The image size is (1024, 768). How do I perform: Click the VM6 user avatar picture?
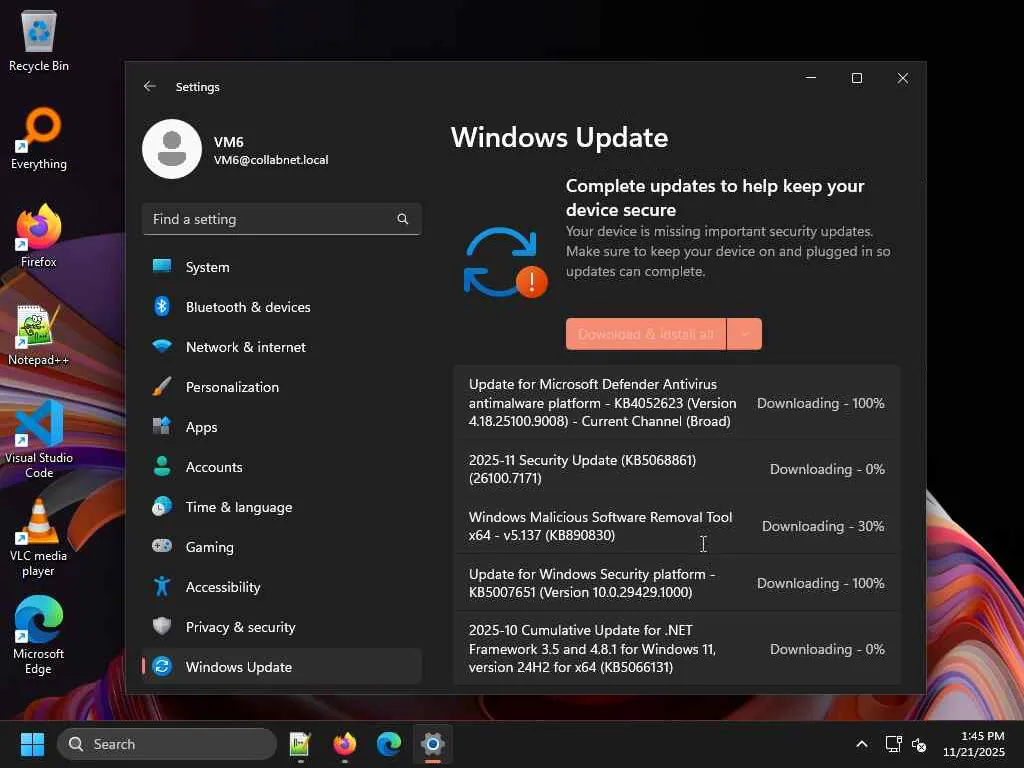point(172,149)
